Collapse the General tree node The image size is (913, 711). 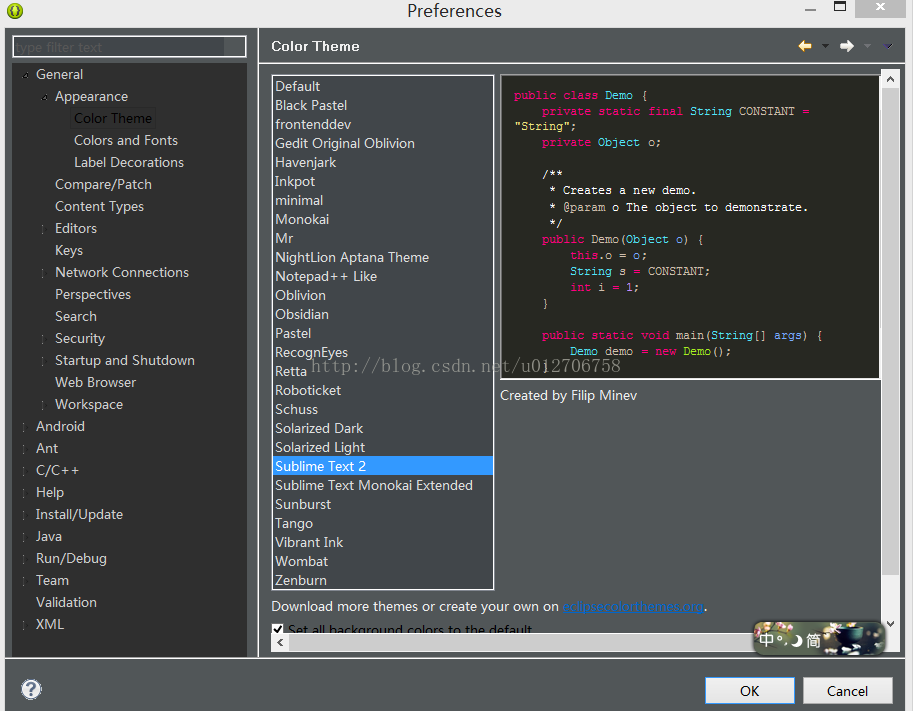pos(26,75)
